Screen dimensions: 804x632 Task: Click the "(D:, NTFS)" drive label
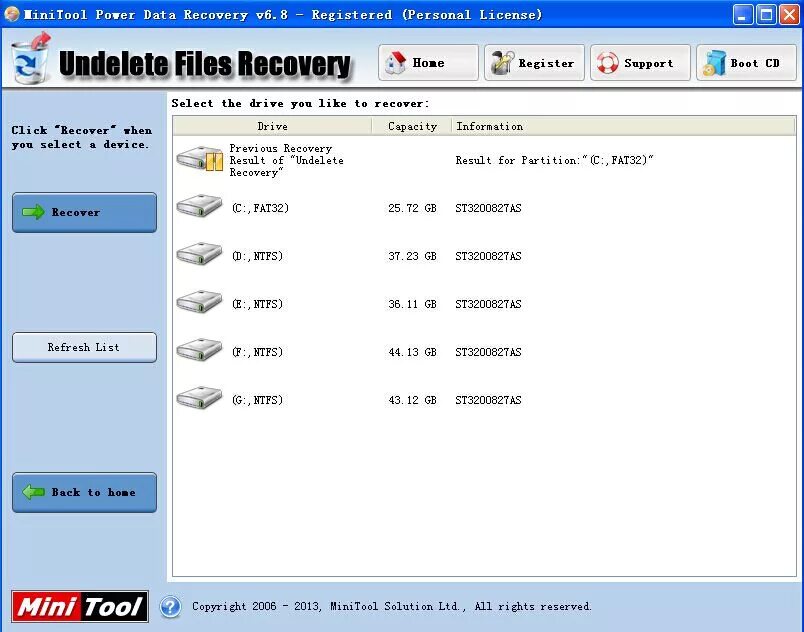(x=257, y=256)
